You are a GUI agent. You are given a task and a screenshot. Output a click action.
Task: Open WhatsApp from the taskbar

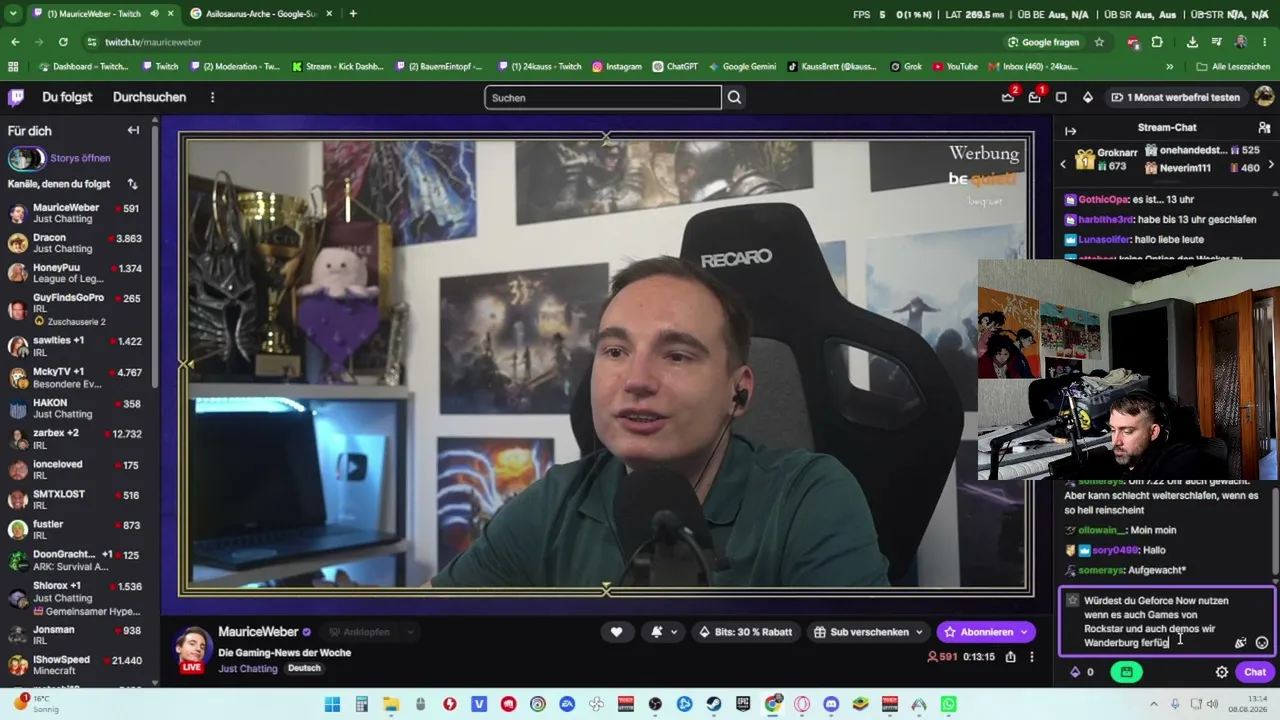(x=948, y=704)
